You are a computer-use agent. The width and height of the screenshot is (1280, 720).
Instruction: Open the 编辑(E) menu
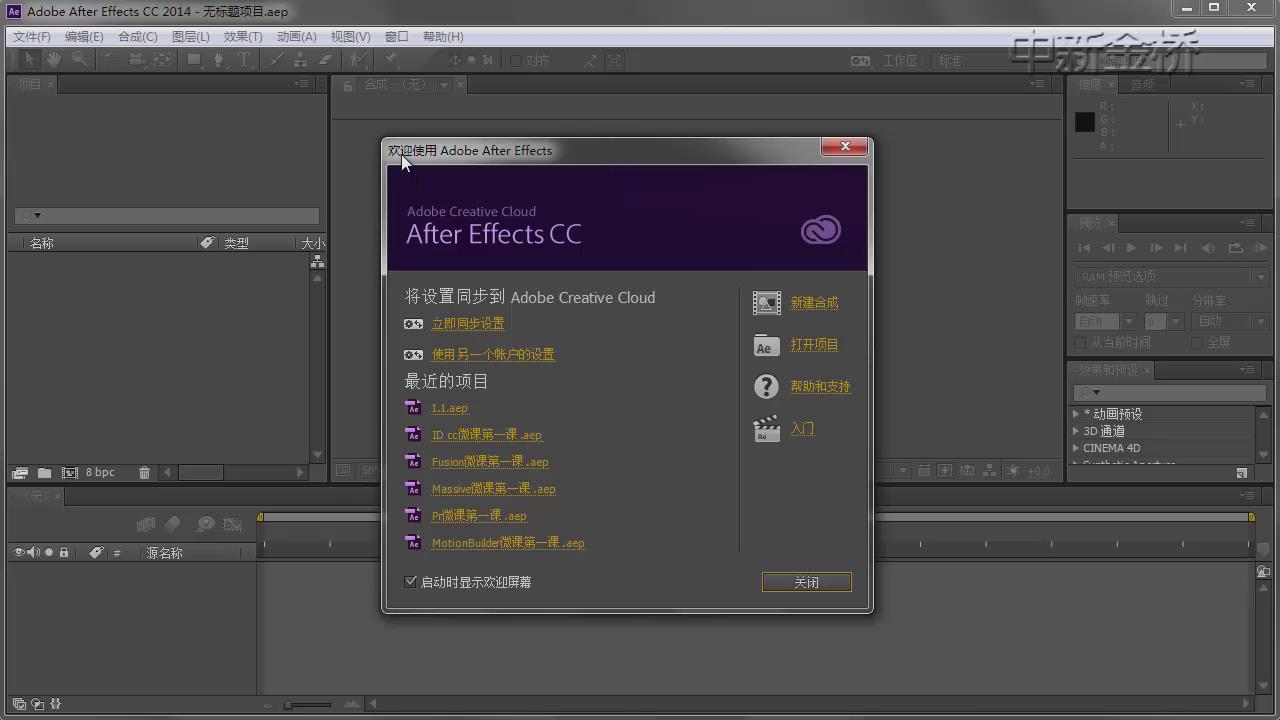click(84, 36)
